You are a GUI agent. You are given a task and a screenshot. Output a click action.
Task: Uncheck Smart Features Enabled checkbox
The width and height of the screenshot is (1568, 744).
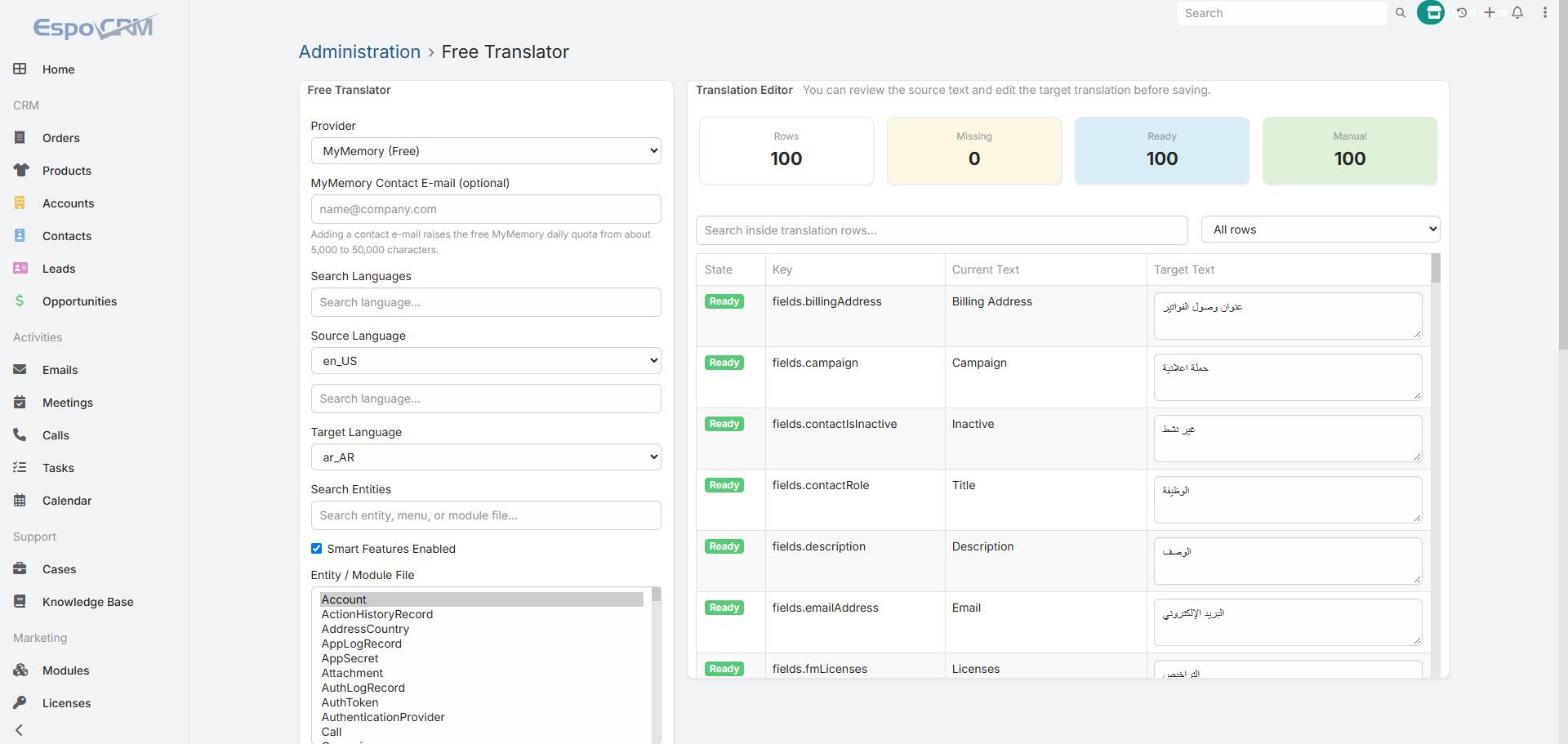[x=316, y=549]
